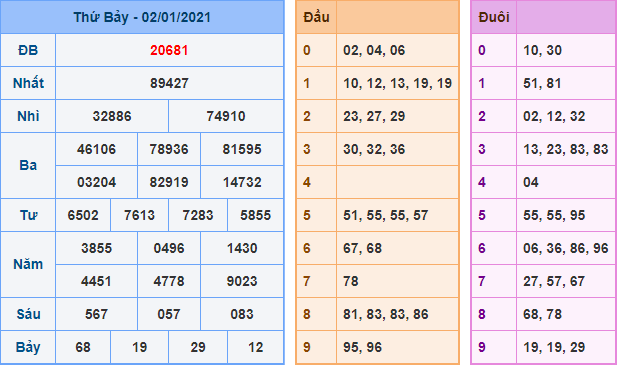Click Tư prize number 7283

pyautogui.click(x=198, y=215)
